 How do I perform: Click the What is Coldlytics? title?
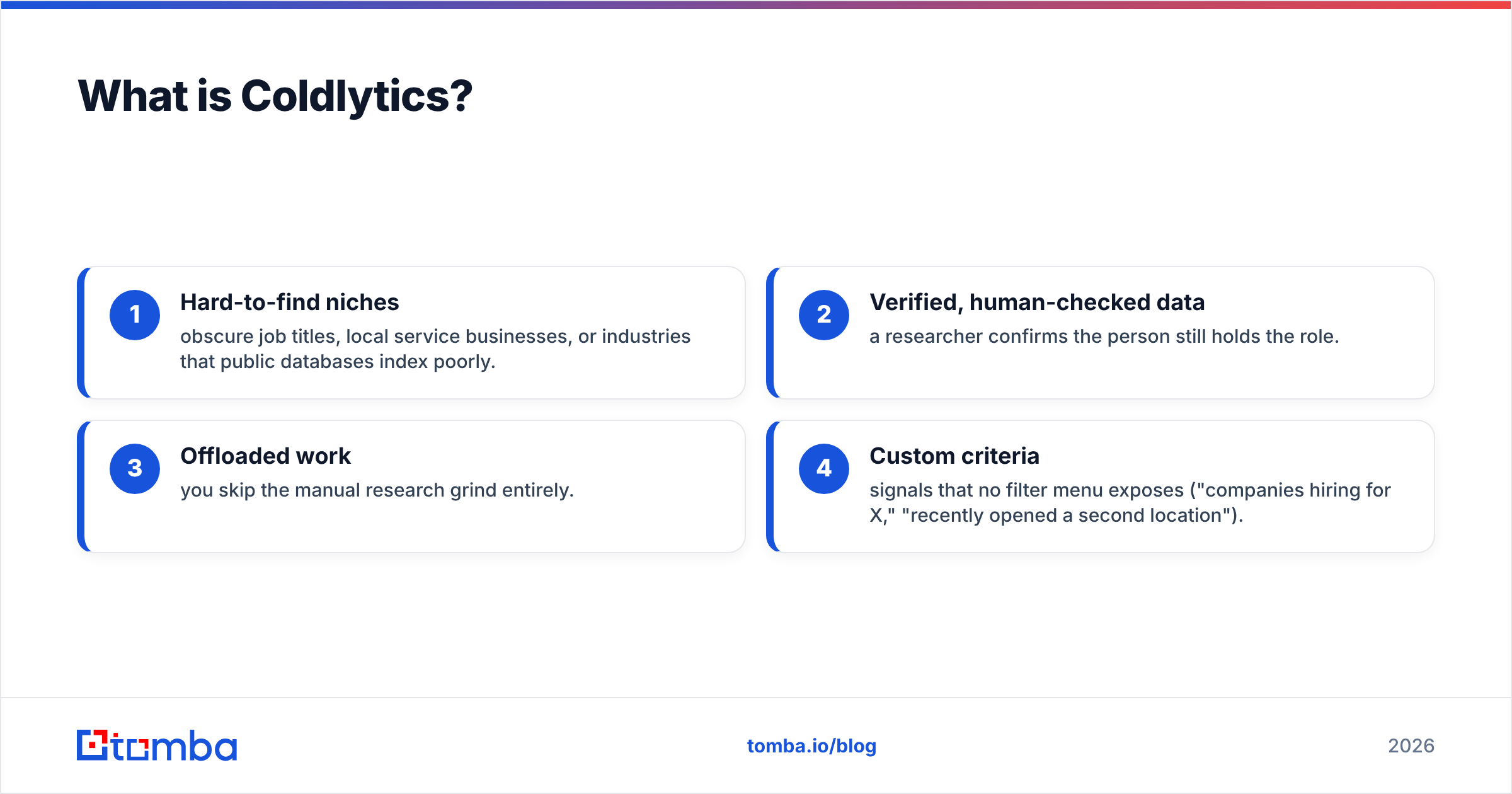pyautogui.click(x=275, y=96)
